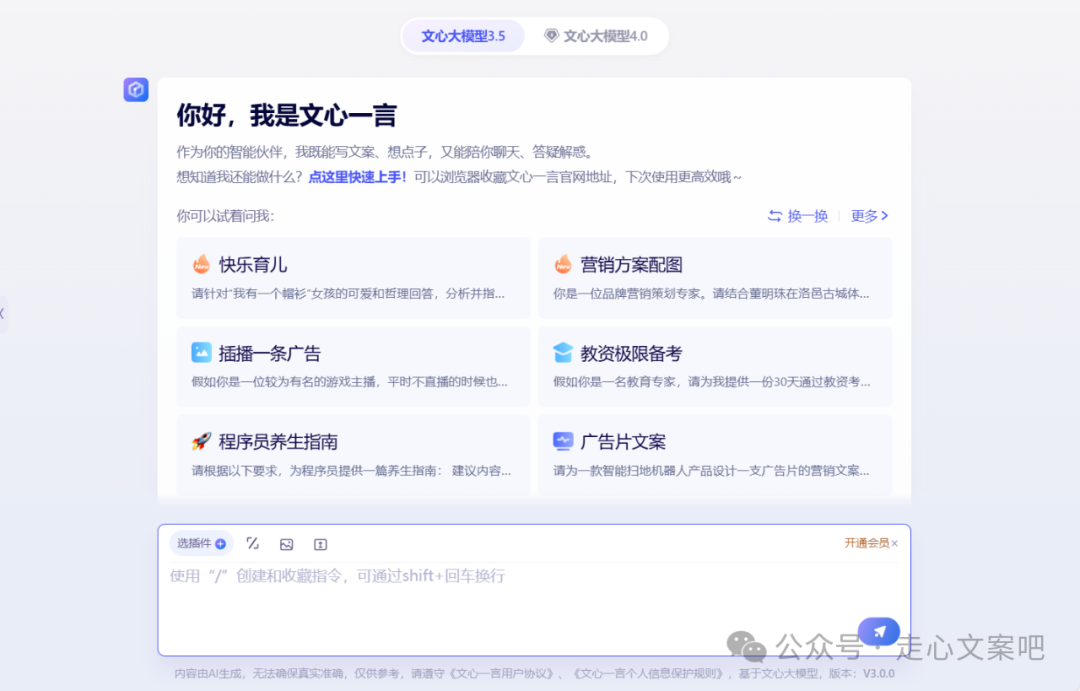Click the pen instruction icon in input toolbar
Viewport: 1080px width, 691px height.
252,543
